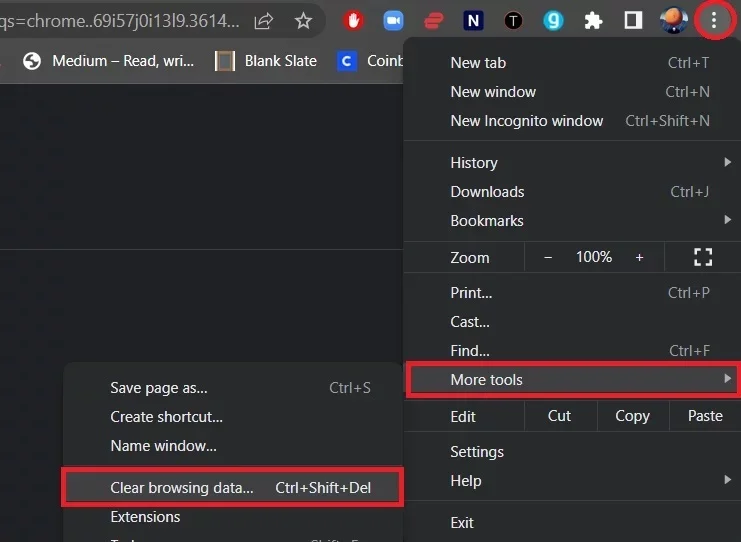This screenshot has height=542, width=741.
Task: Expand the History submenu
Action: pos(572,163)
